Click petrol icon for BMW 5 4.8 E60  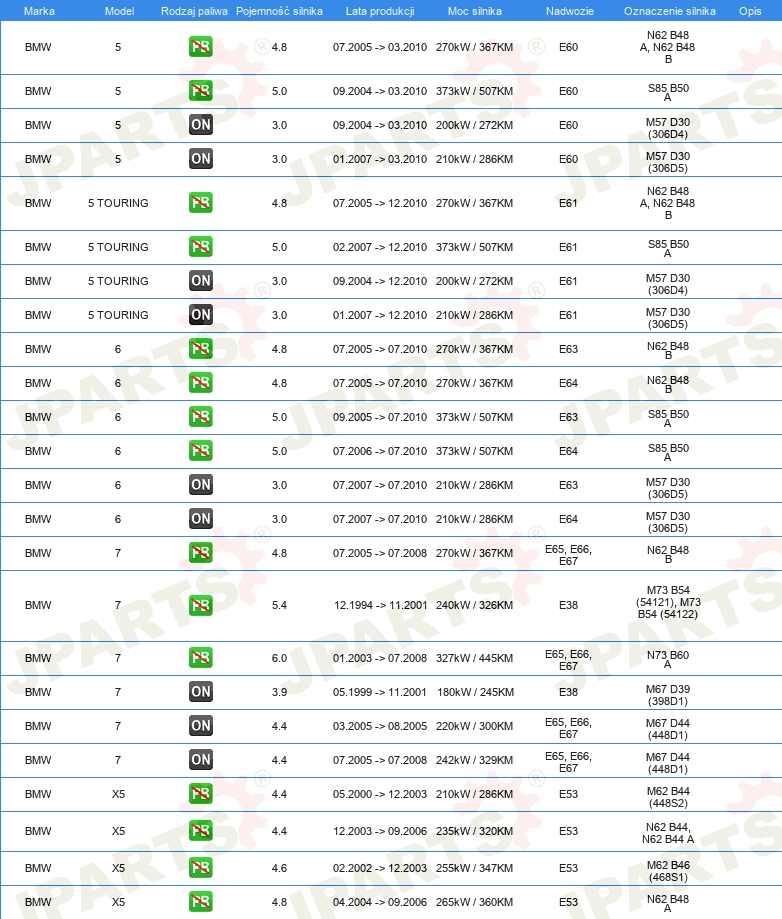[200, 47]
